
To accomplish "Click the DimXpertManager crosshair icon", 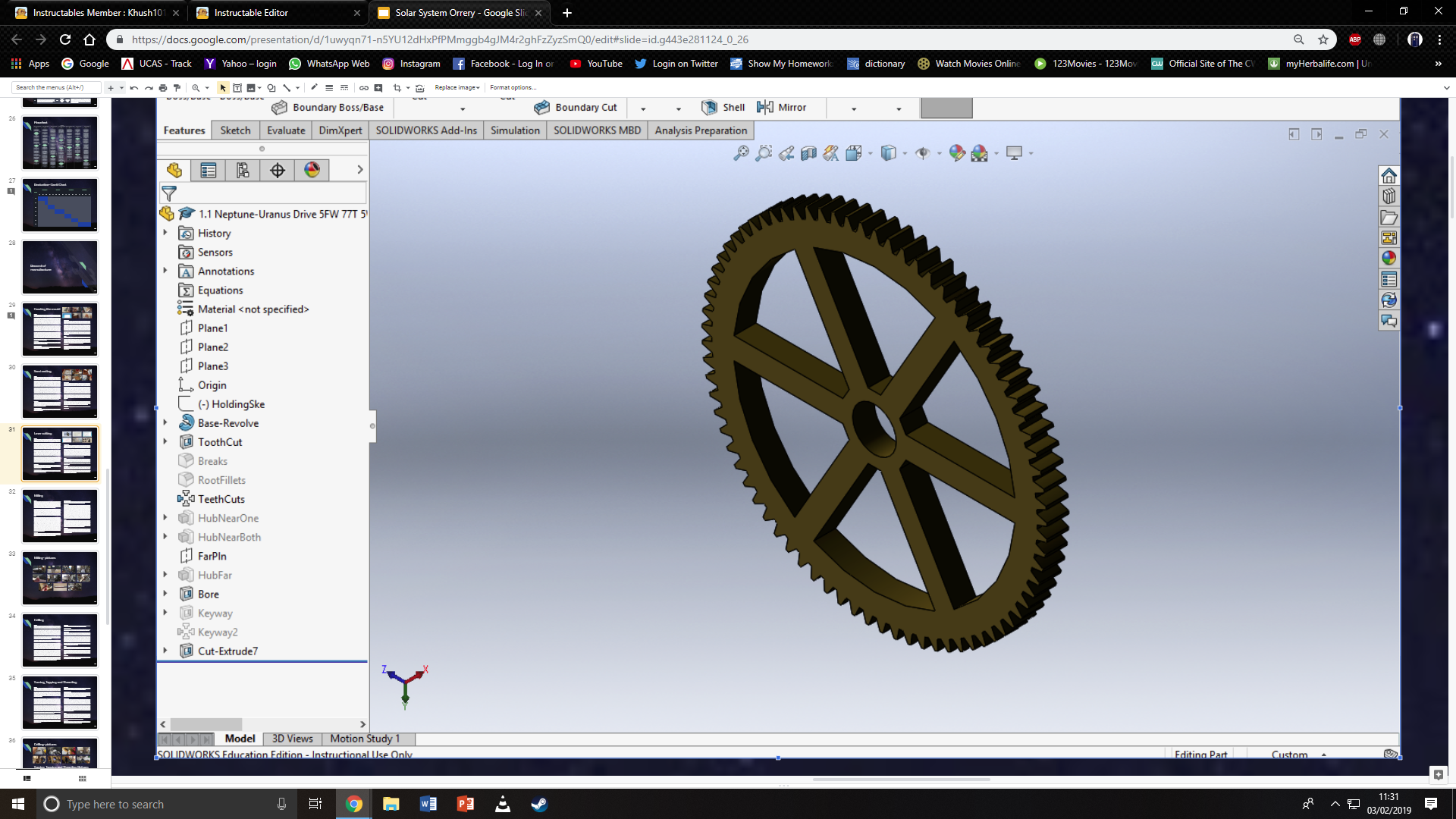I will [278, 170].
